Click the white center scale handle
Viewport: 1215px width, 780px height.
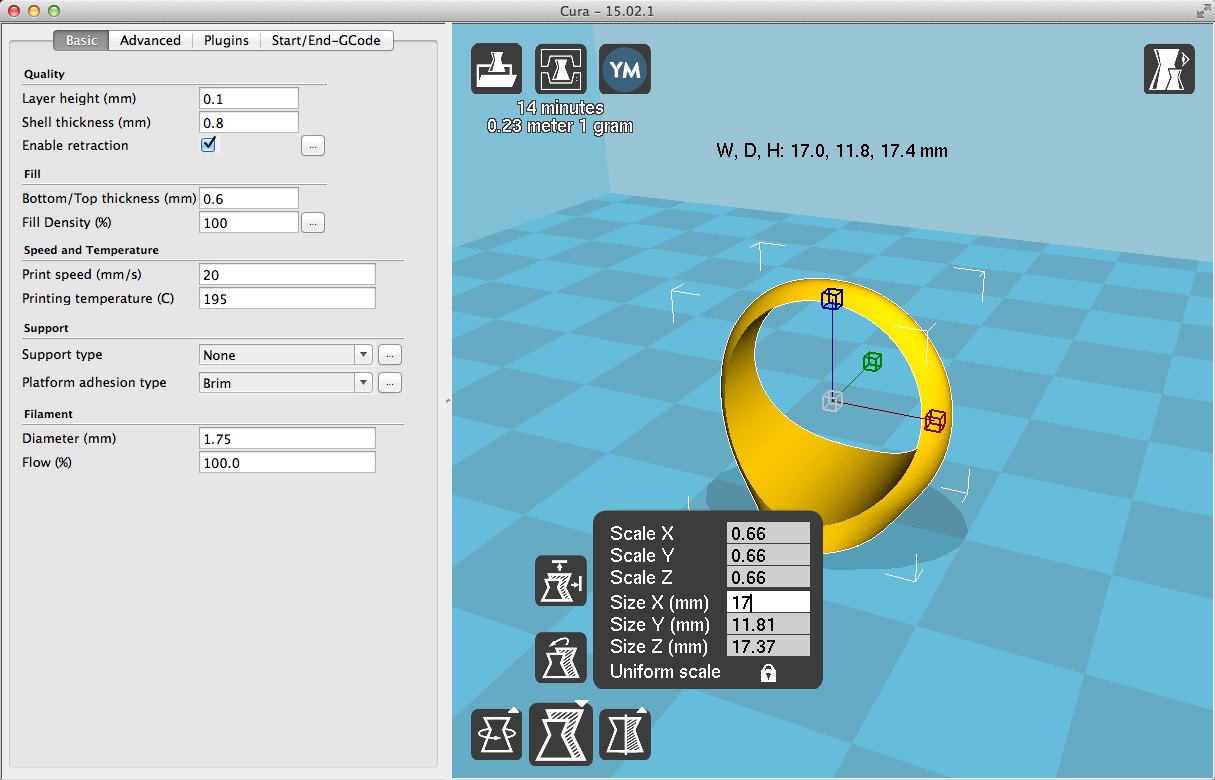[832, 400]
